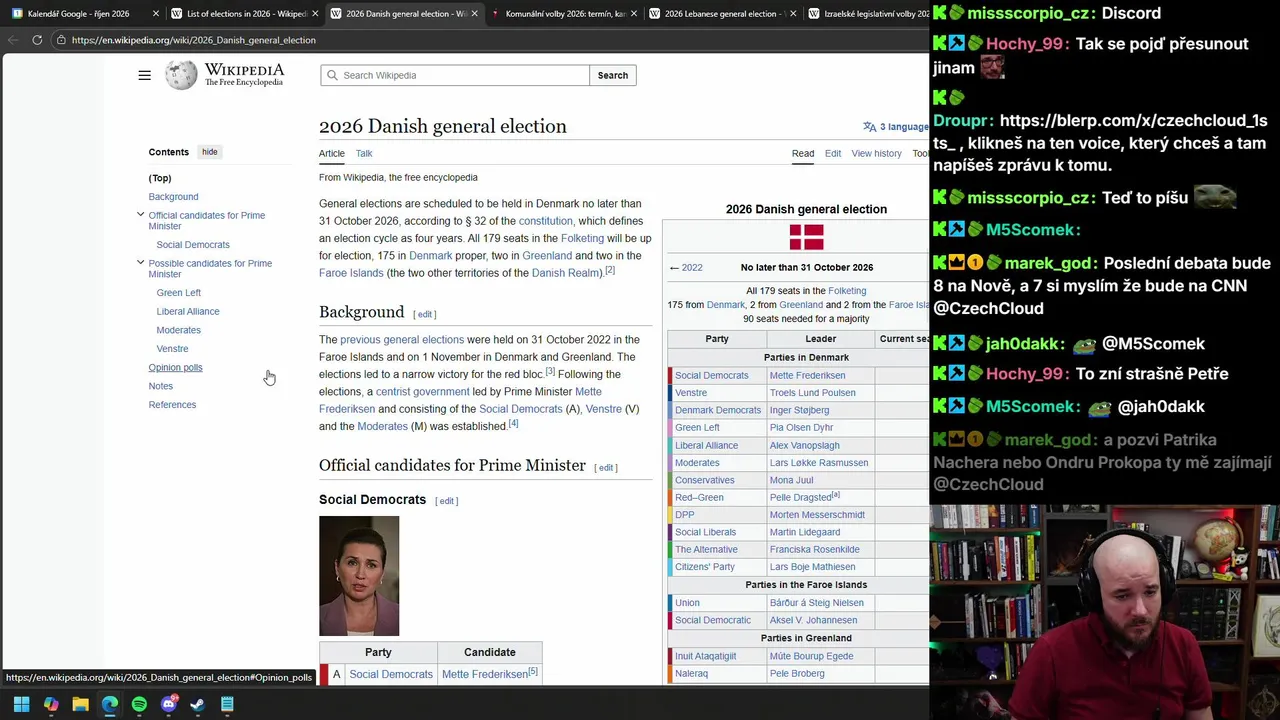This screenshot has height=720, width=1280.
Task: Open Mette Frederiksen in candidate table
Action: 485,674
